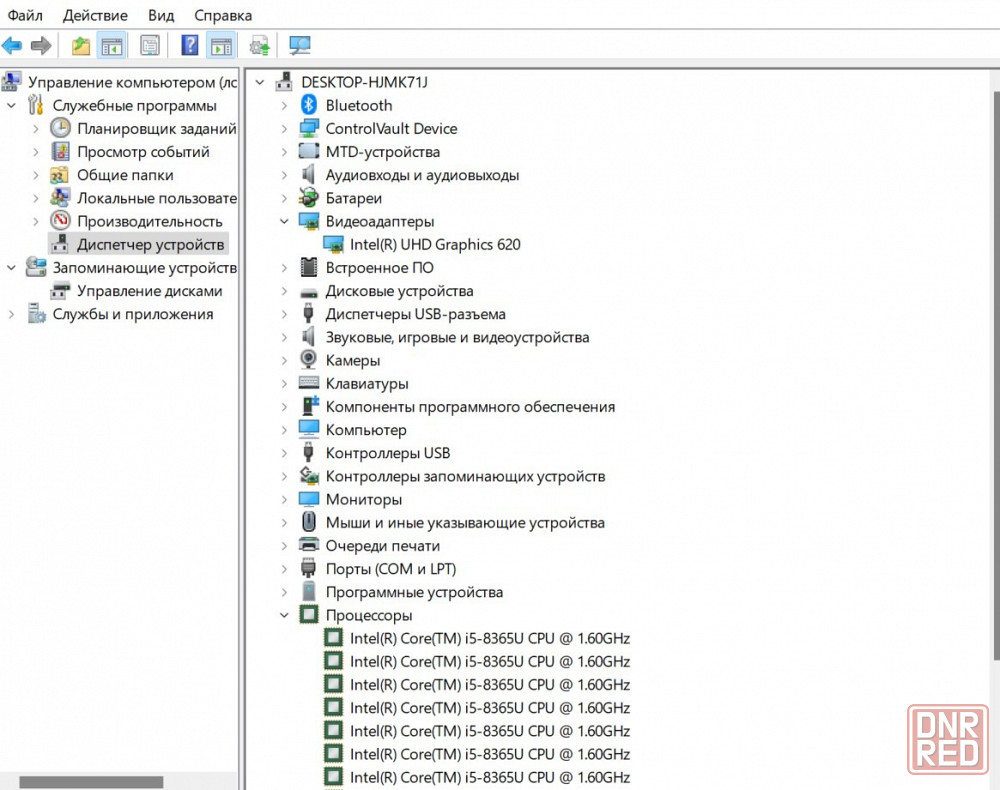Click the Forward arrow toolbar icon
Viewport: 1000px width, 790px height.
41,45
